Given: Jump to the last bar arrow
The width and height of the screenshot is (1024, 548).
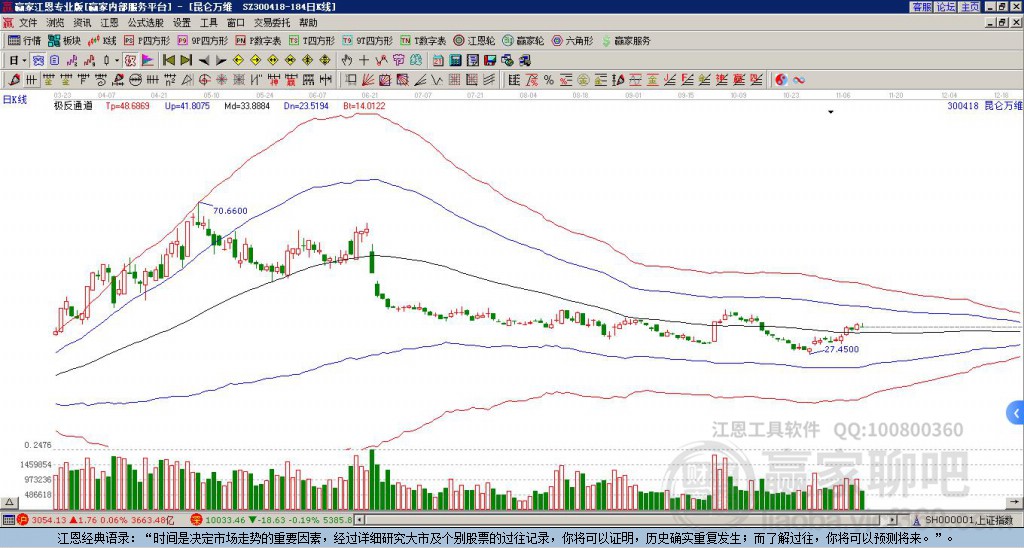Looking at the screenshot, I should point(186,60).
